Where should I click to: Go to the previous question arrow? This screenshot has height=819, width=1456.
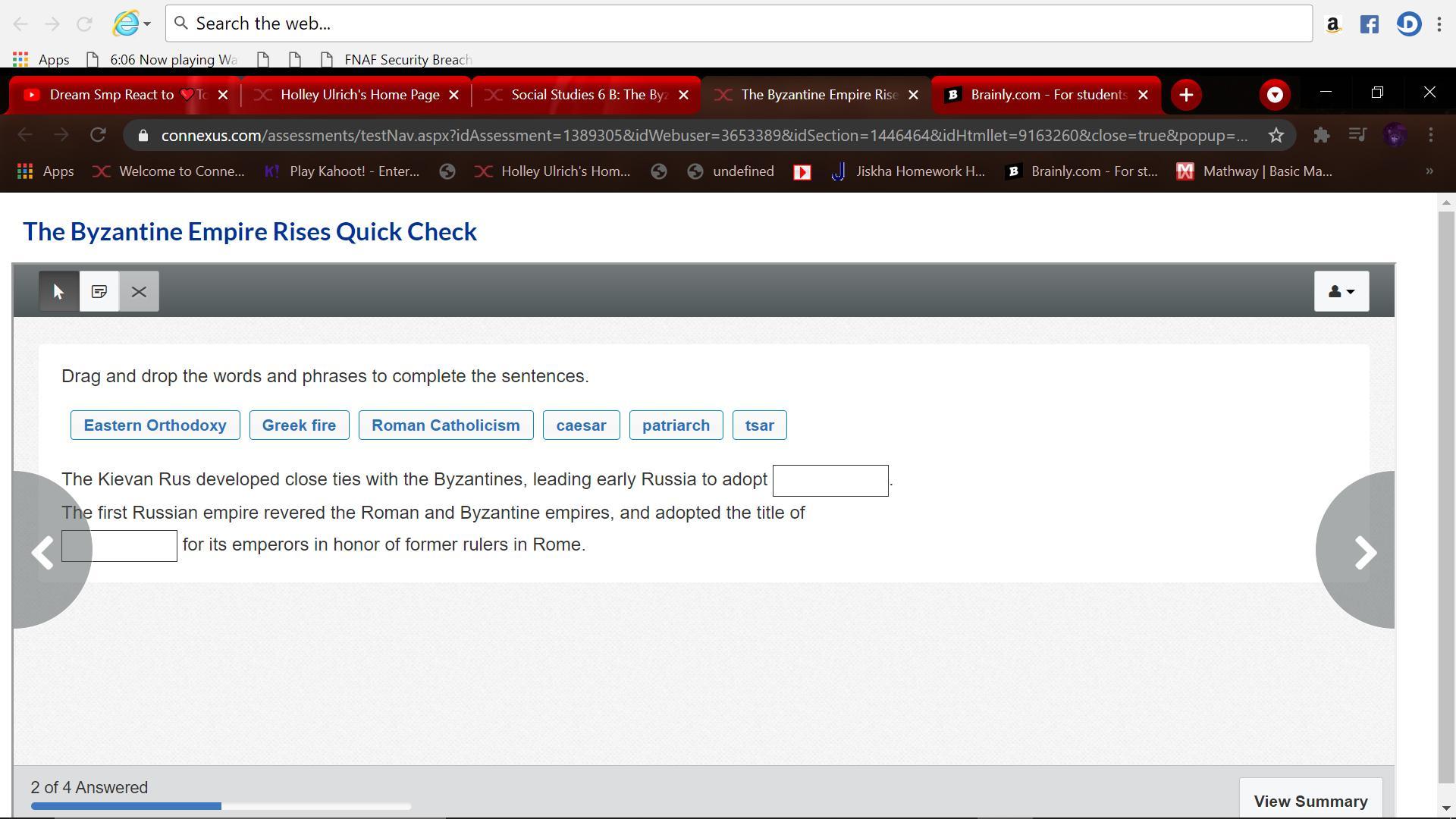(43, 552)
